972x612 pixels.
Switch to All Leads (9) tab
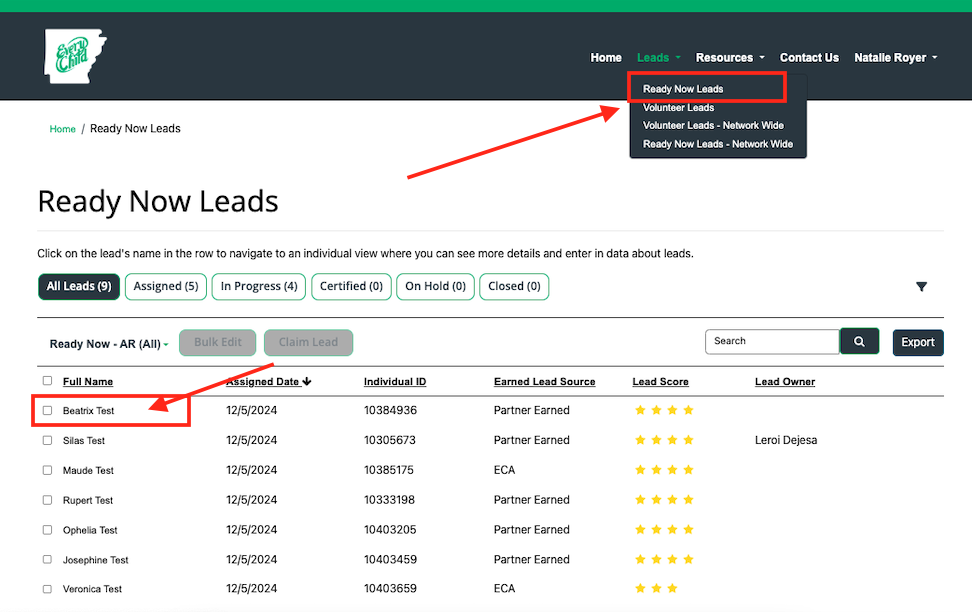[x=79, y=286]
